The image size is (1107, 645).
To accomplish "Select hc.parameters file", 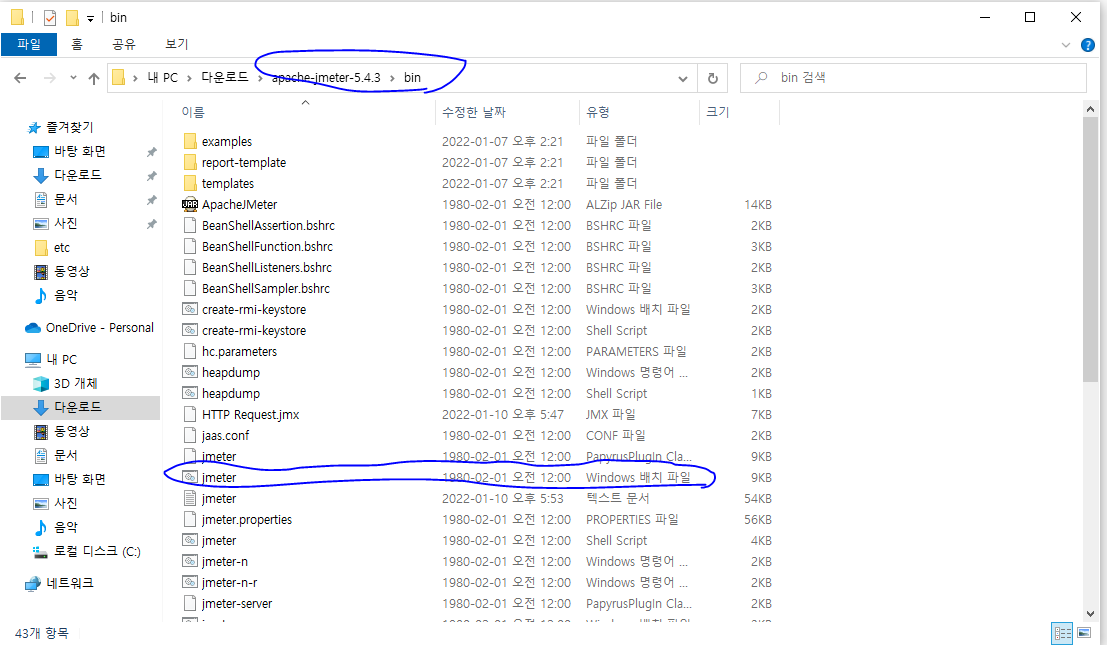I will coord(239,351).
